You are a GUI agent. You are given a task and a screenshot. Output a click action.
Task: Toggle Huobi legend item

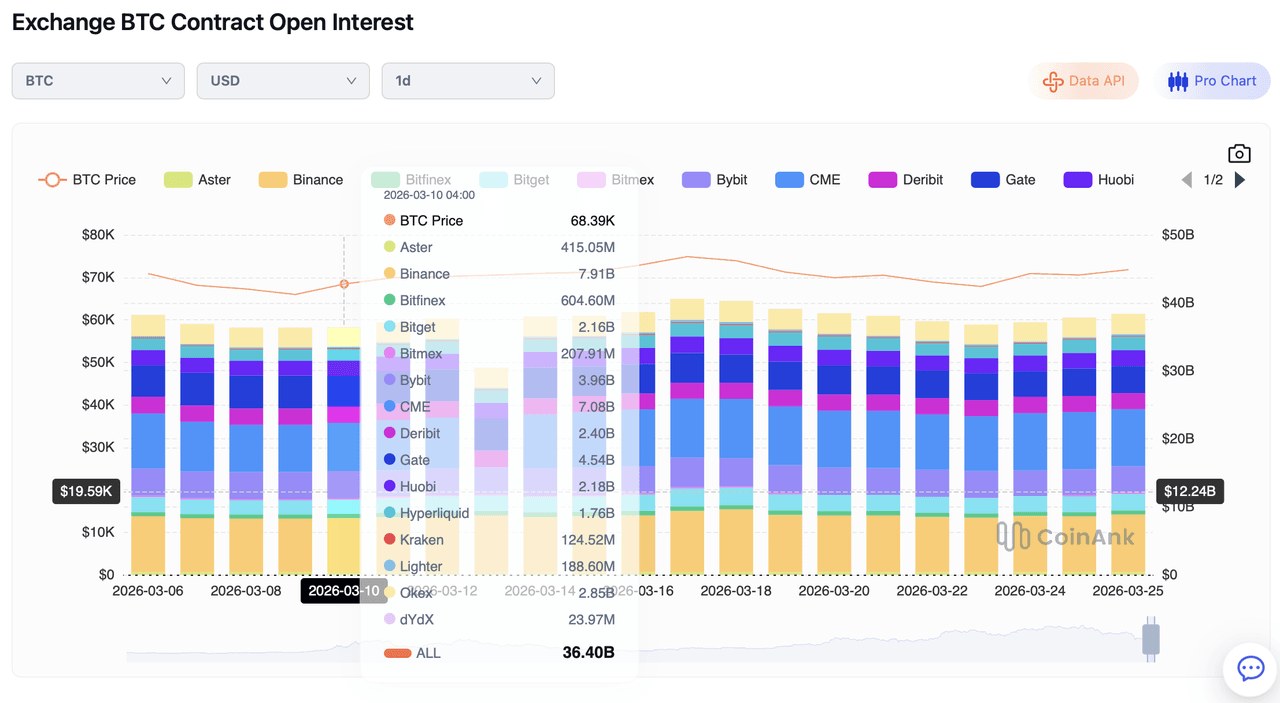click(x=1098, y=180)
